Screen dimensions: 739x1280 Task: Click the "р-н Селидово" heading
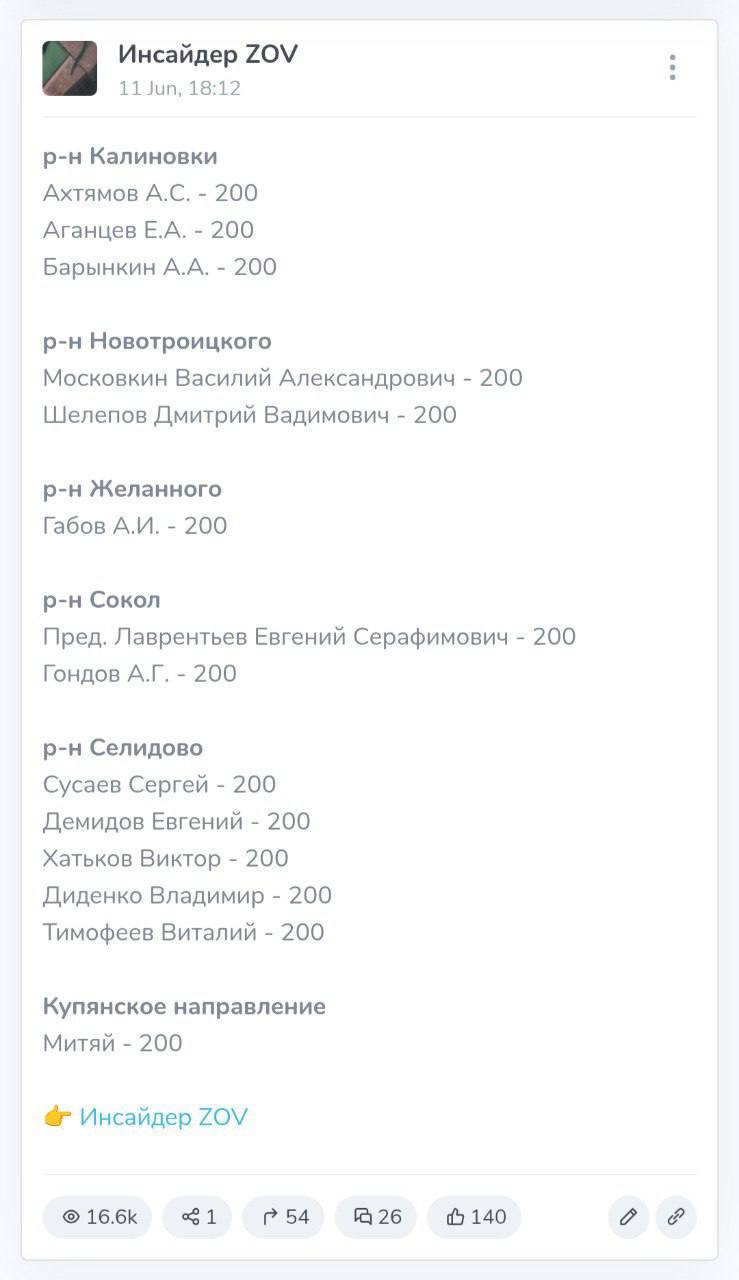point(123,748)
